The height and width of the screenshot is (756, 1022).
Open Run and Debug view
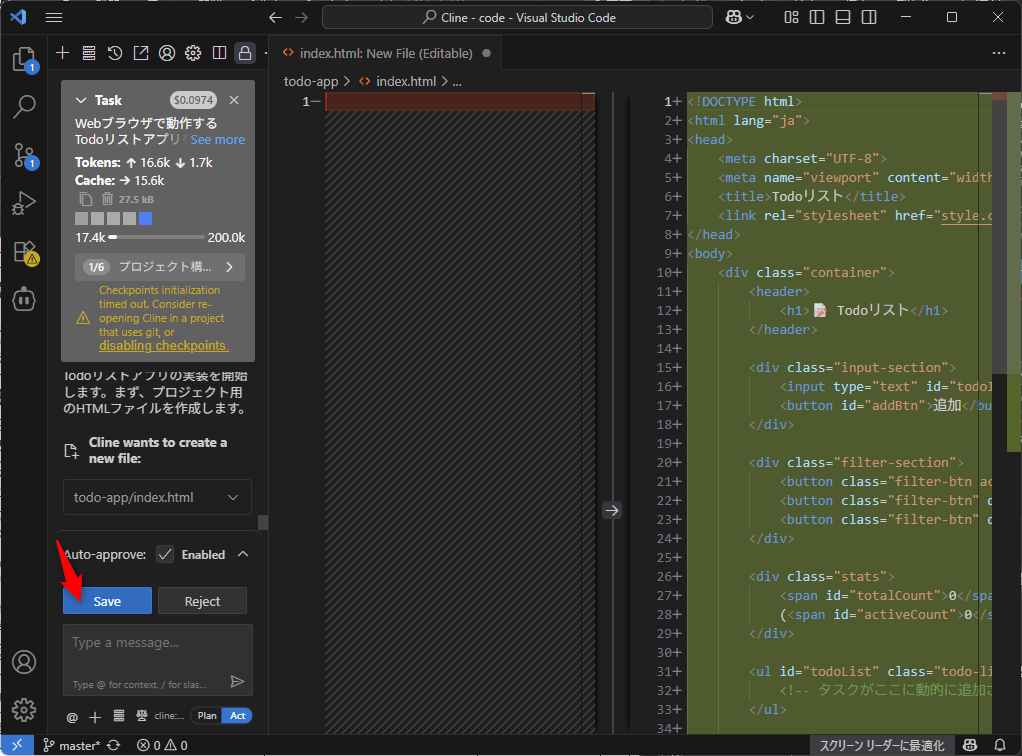pos(24,203)
